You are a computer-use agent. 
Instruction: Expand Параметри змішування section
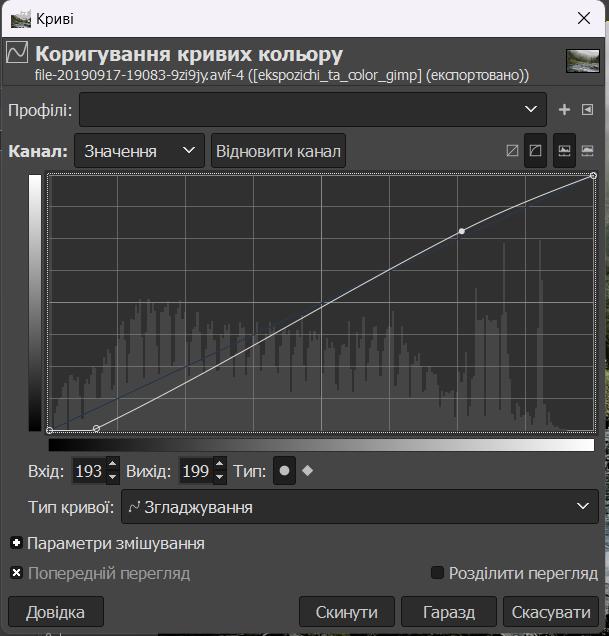point(16,543)
